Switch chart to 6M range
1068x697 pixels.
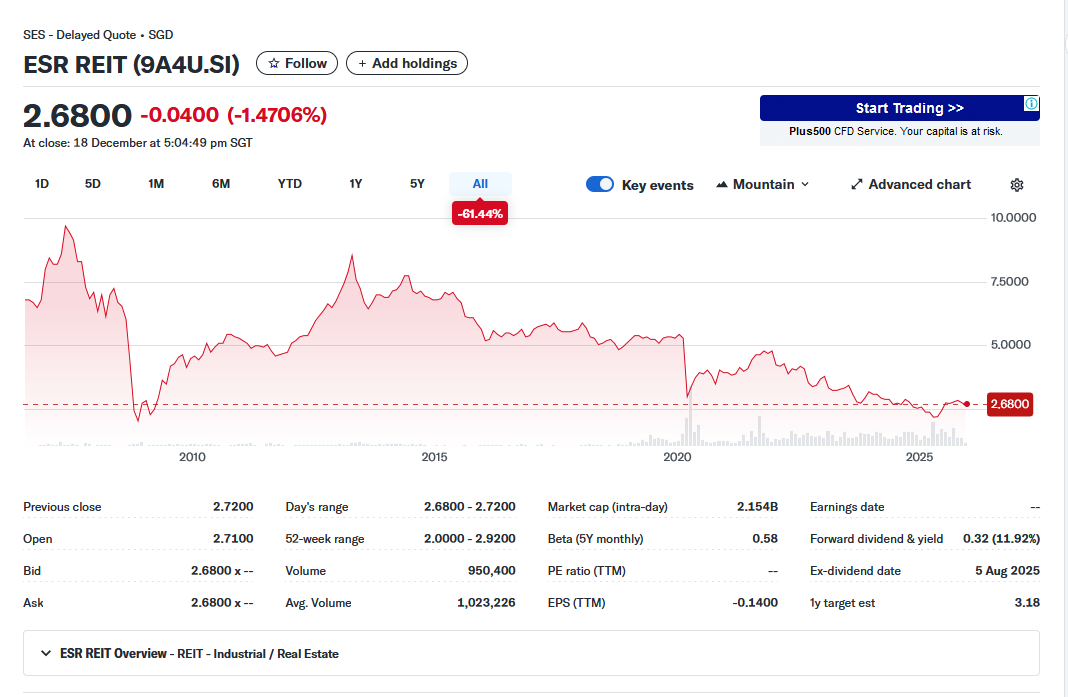click(x=221, y=184)
